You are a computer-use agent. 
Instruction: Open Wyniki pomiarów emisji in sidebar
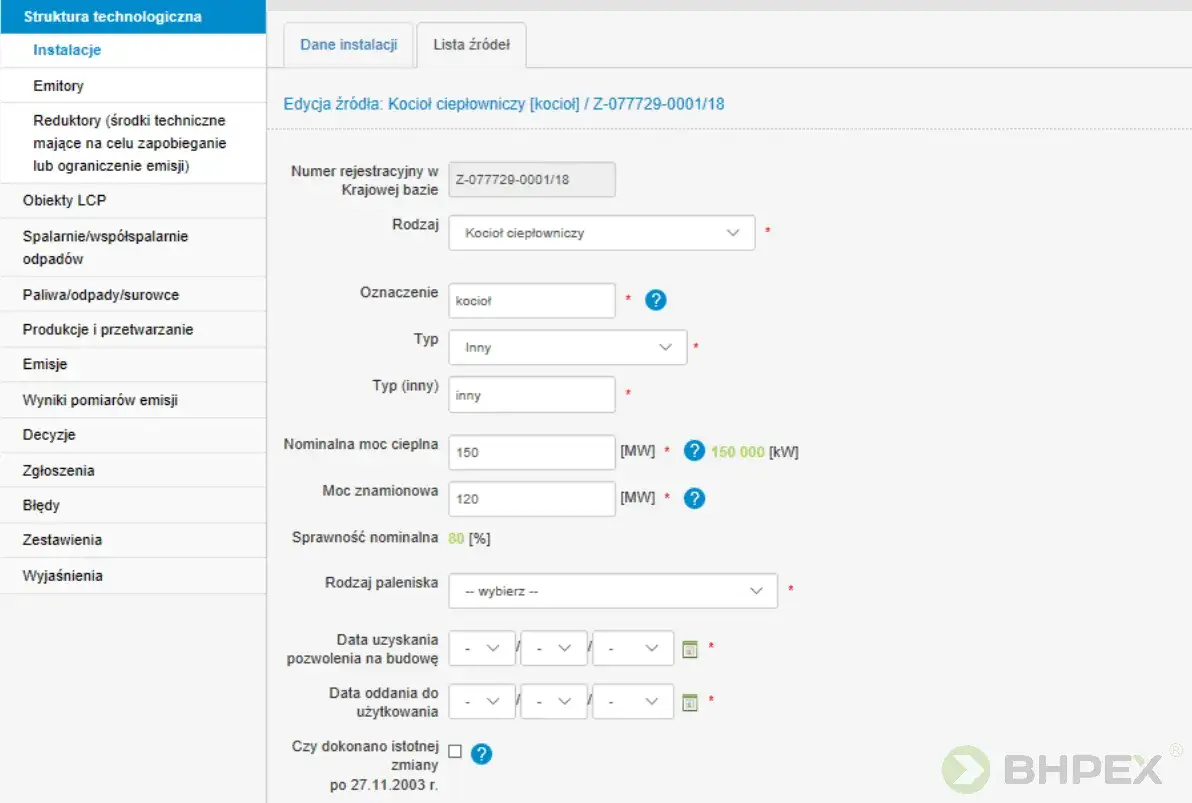tap(100, 400)
